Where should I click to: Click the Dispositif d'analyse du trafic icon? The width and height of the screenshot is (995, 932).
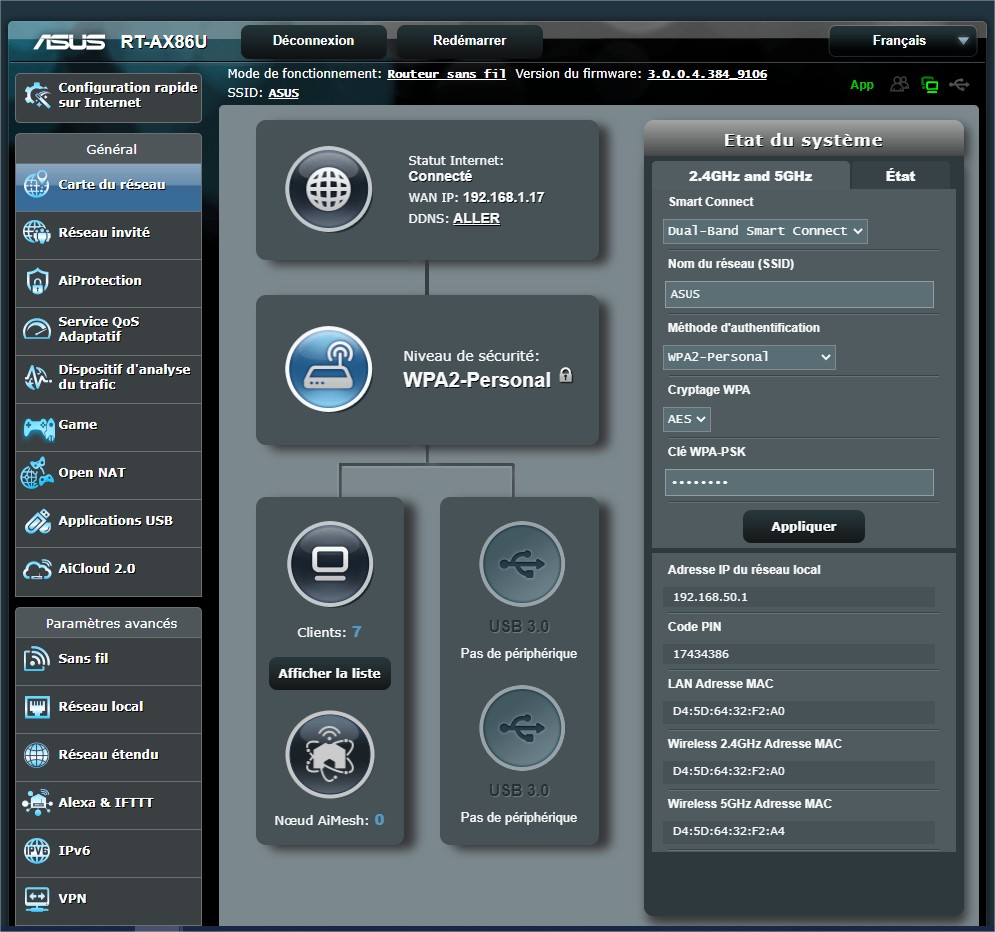coord(37,377)
